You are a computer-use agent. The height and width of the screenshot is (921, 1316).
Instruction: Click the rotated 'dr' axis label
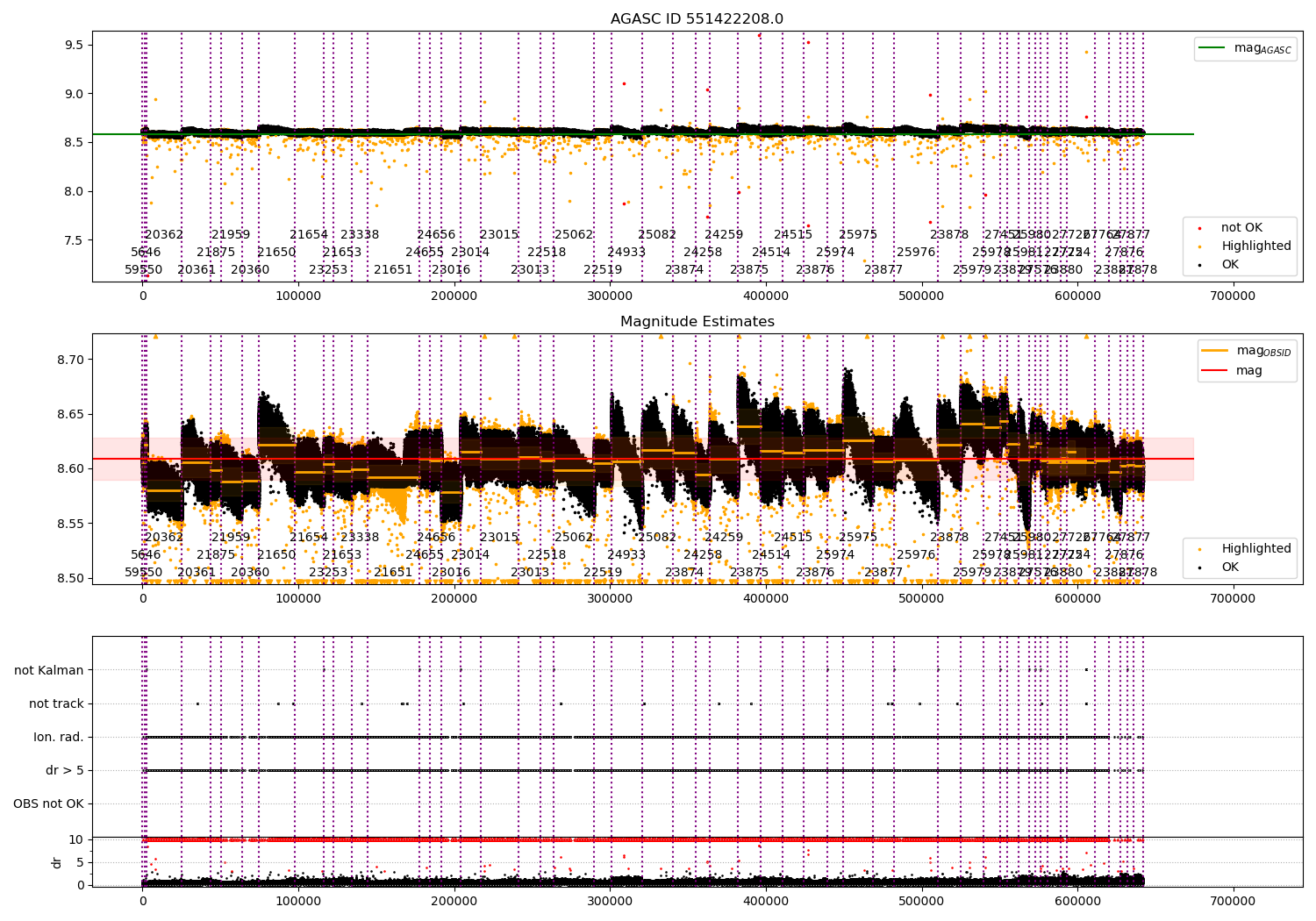57,862
